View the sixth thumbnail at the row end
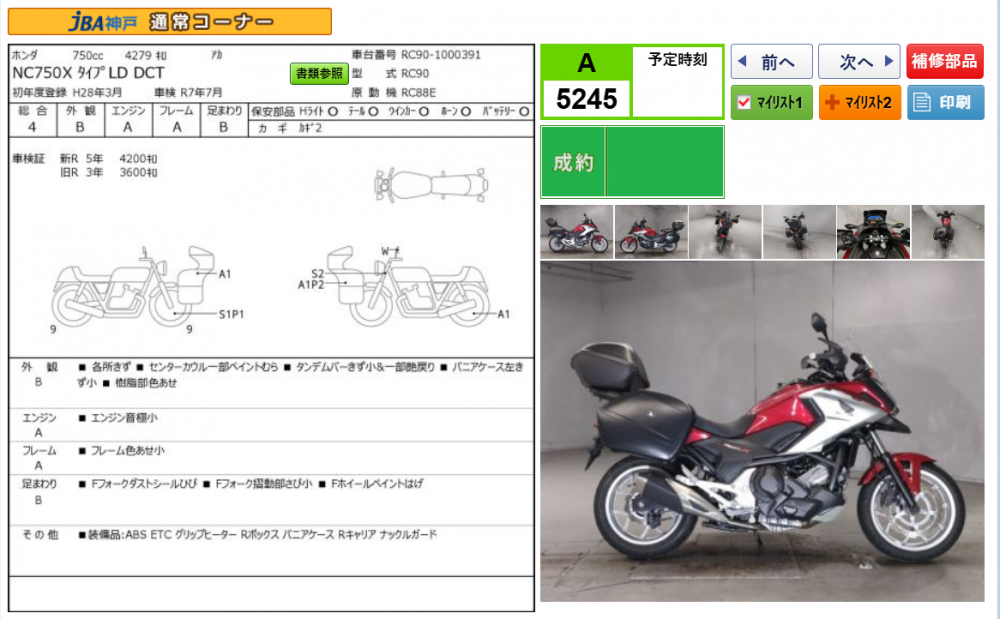 tap(947, 232)
